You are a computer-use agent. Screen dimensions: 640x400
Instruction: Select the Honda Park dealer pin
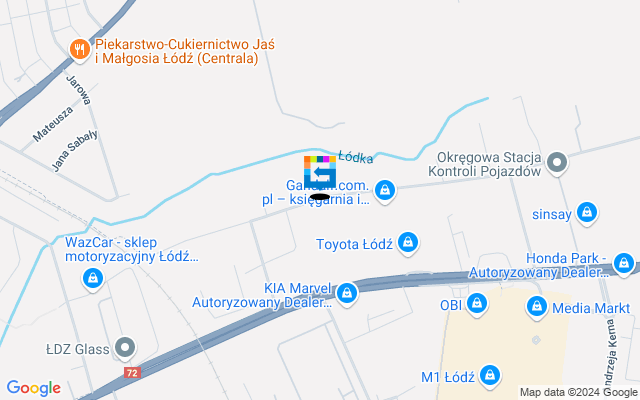(624, 265)
